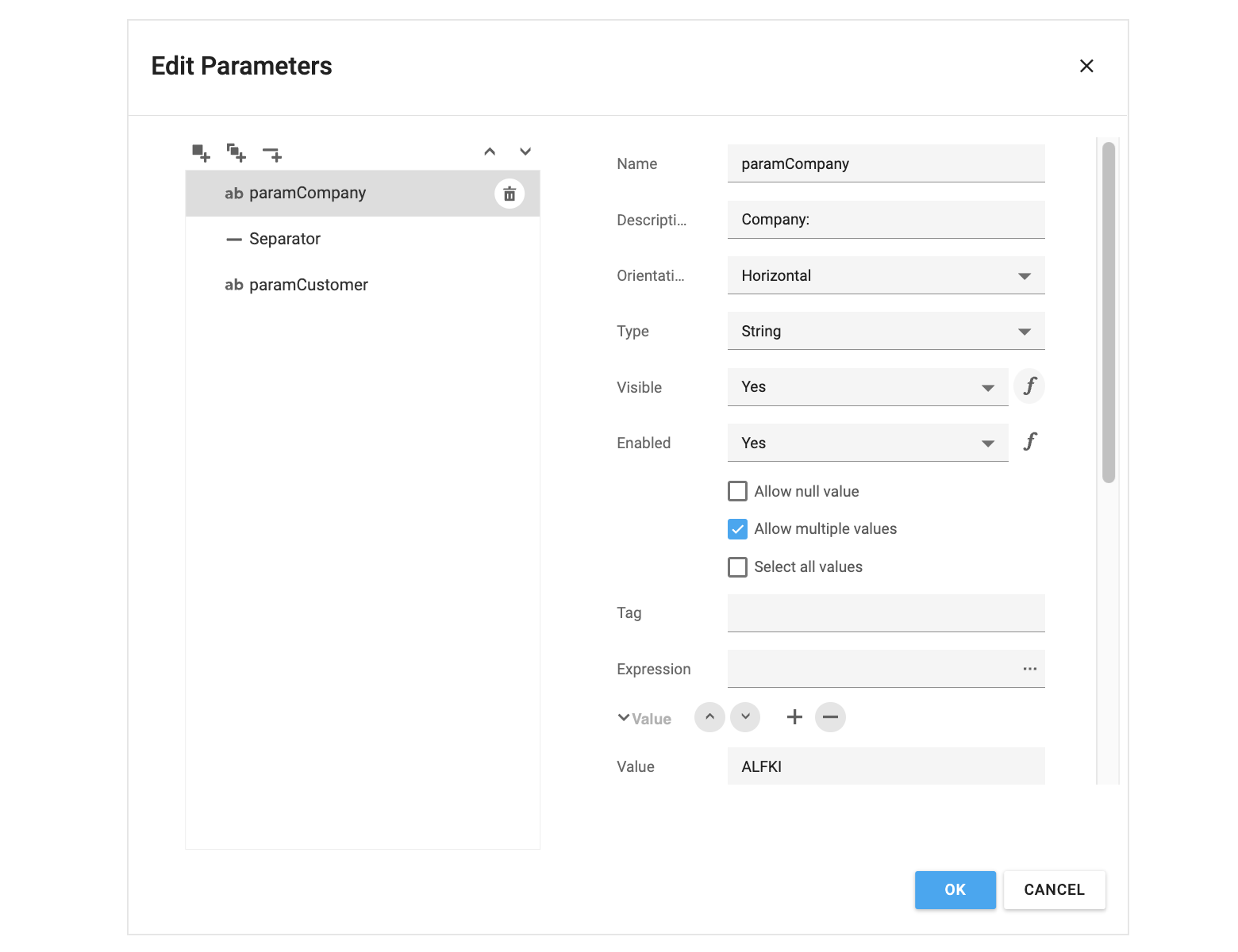
Task: Add a new value with plus icon
Action: tap(794, 717)
